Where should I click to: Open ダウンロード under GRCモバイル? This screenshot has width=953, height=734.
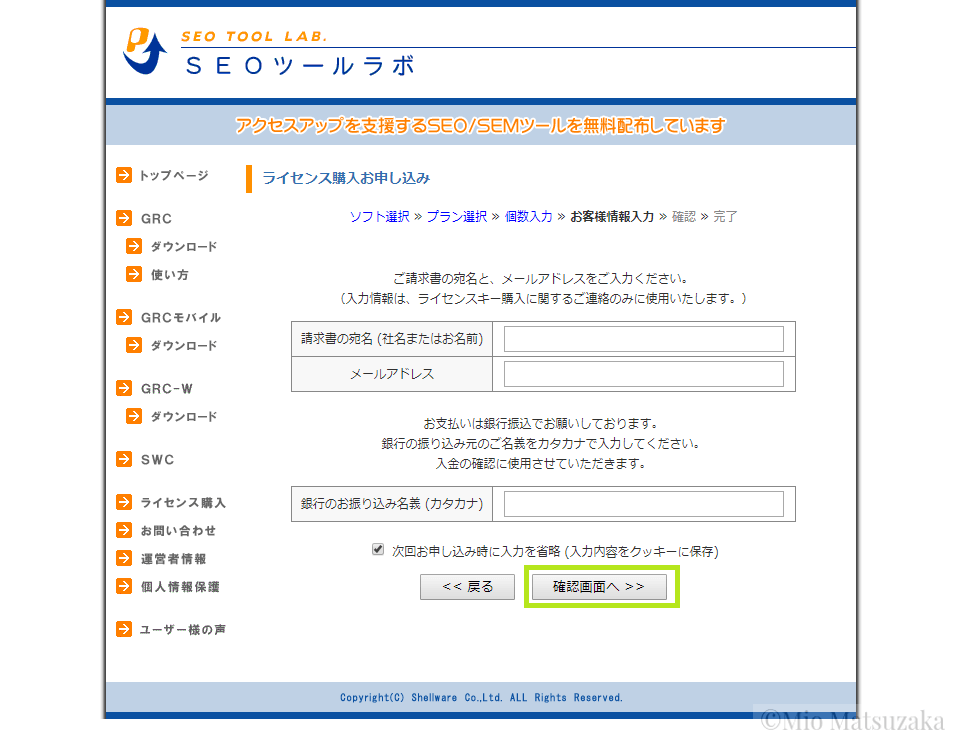184,346
